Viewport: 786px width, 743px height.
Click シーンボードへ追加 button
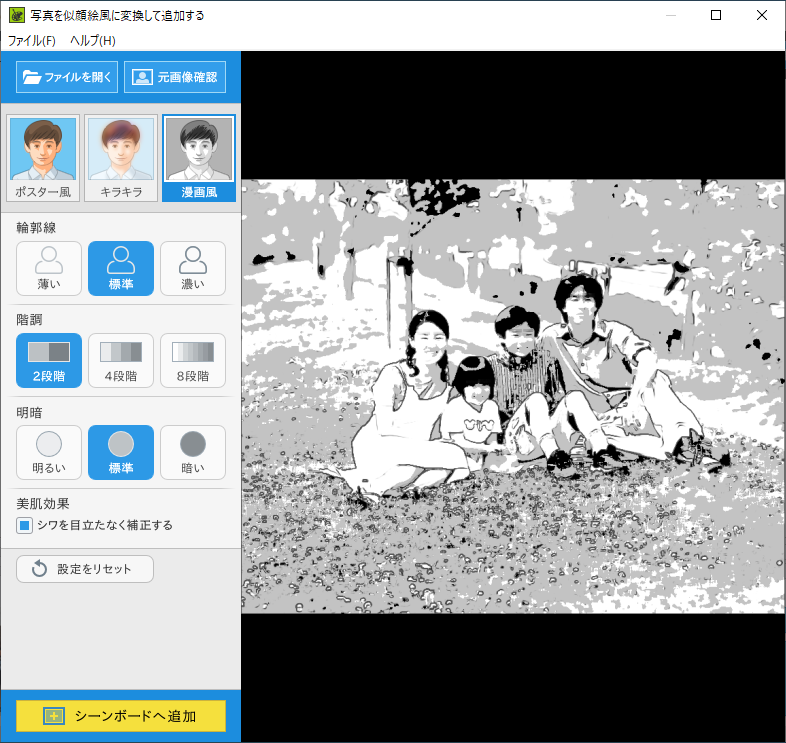click(x=121, y=716)
